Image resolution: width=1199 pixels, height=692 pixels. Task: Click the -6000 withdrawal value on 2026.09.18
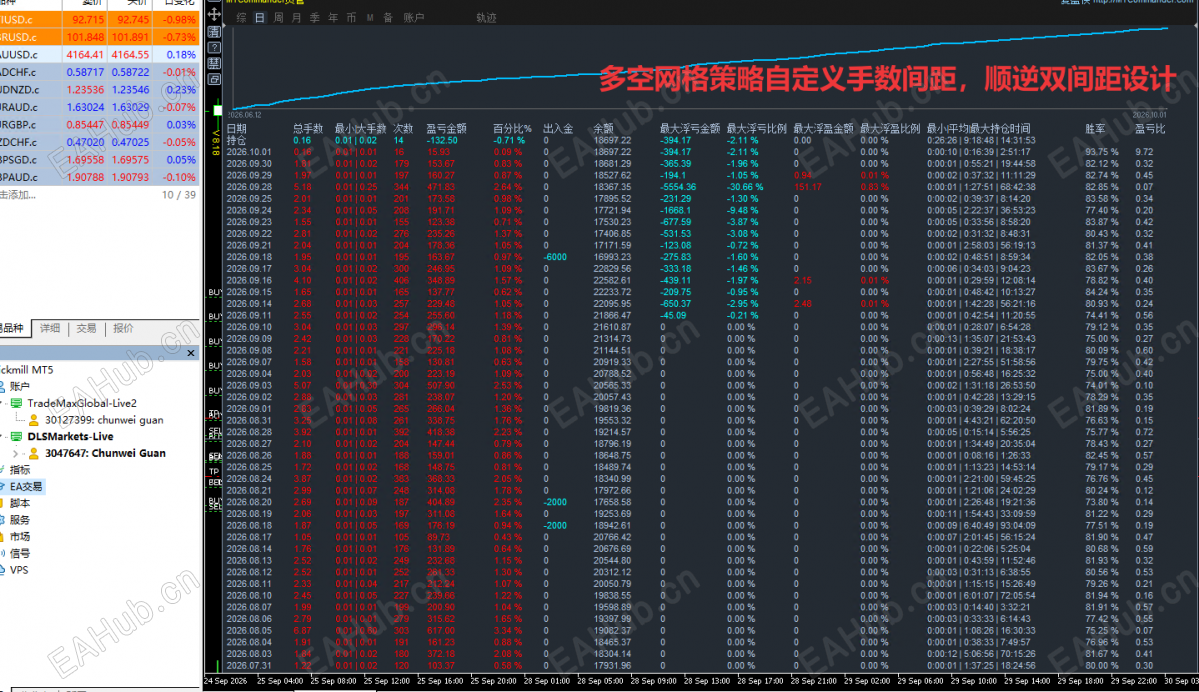coord(555,257)
